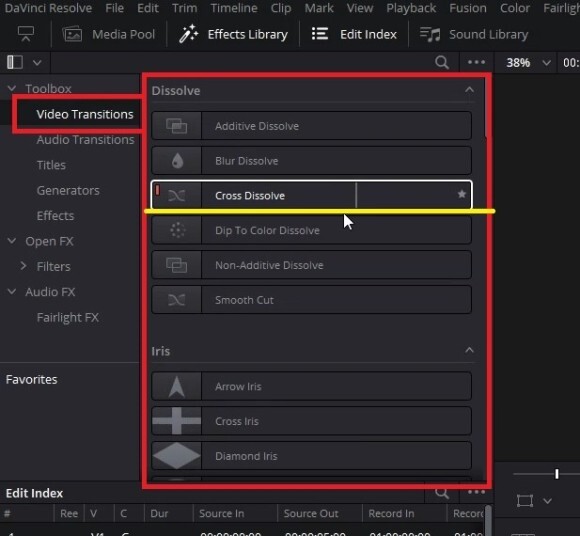Open Effects Library options (three dots)
Image resolution: width=580 pixels, height=536 pixels.
click(x=476, y=62)
